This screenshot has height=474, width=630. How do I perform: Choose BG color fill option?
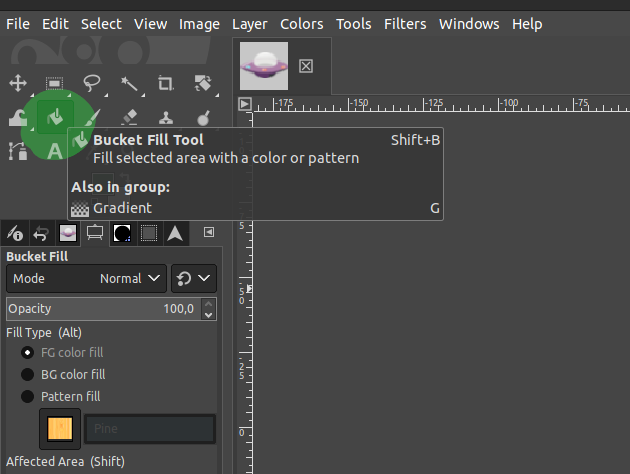coord(63,374)
